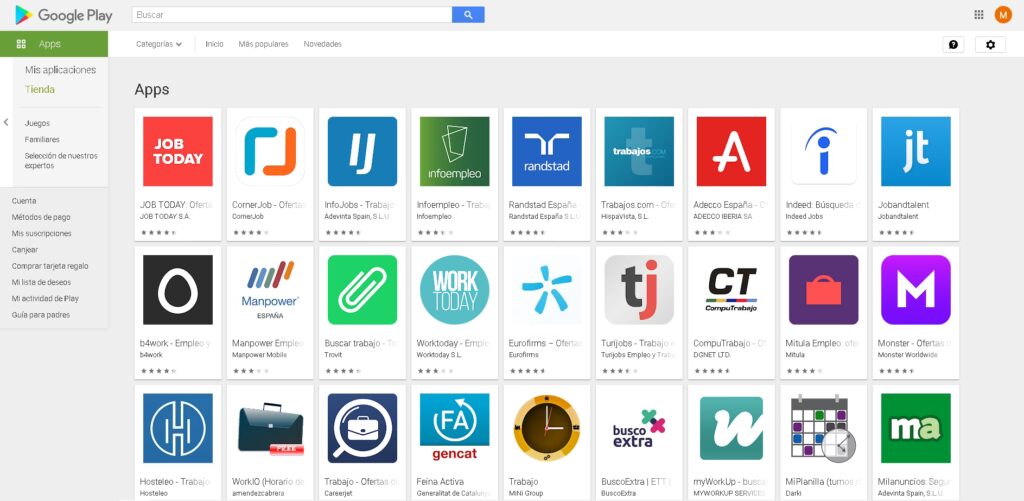Viewport: 1024px width, 501px height.
Task: Open the orange user account avatar
Action: pyautogui.click(x=1003, y=15)
